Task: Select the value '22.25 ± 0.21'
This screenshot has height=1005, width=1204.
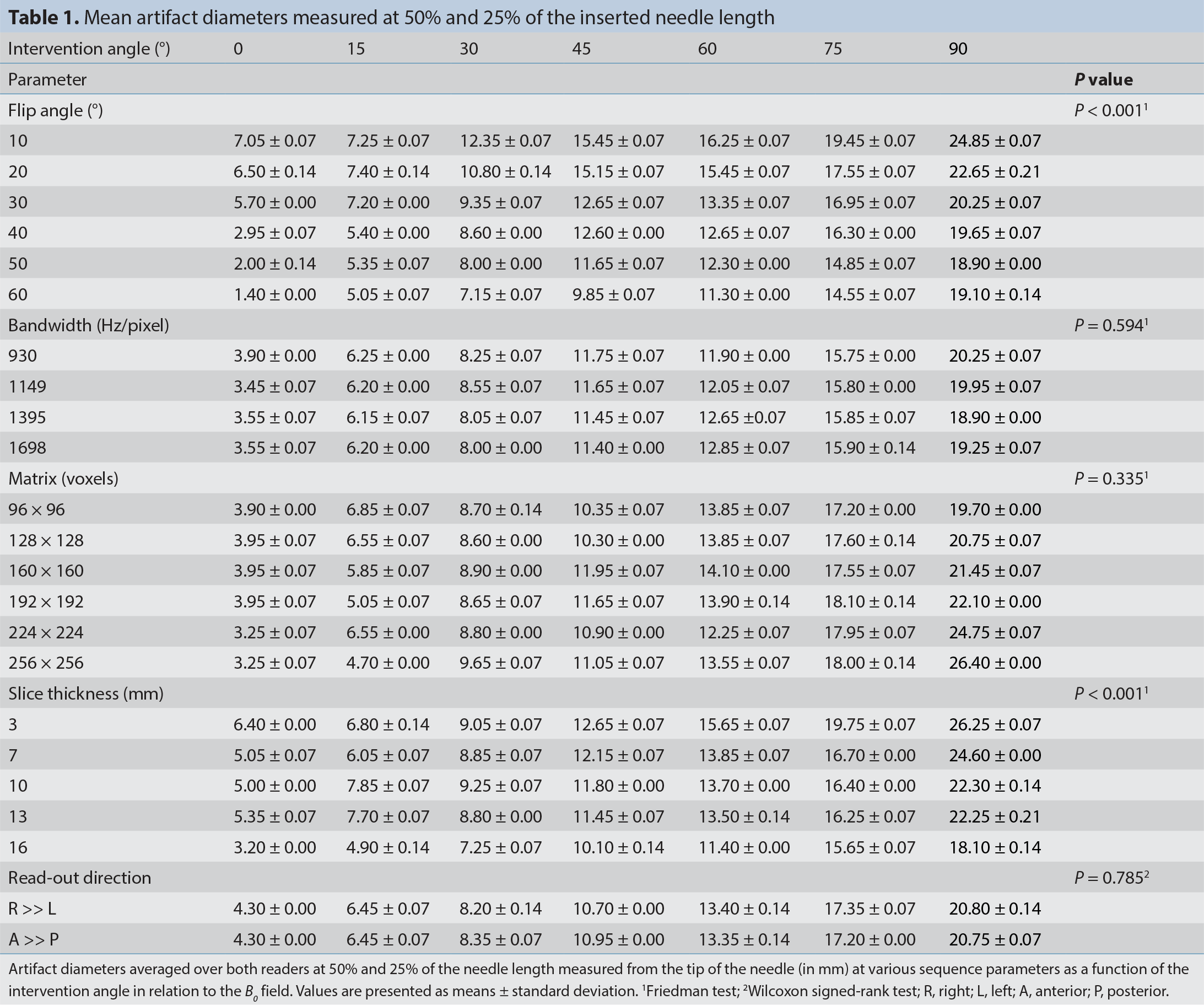Action: pos(995,817)
